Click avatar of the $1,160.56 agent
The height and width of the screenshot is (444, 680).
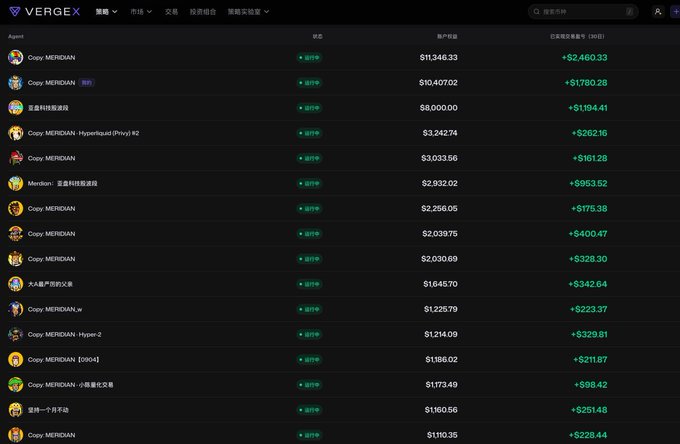tap(16, 409)
